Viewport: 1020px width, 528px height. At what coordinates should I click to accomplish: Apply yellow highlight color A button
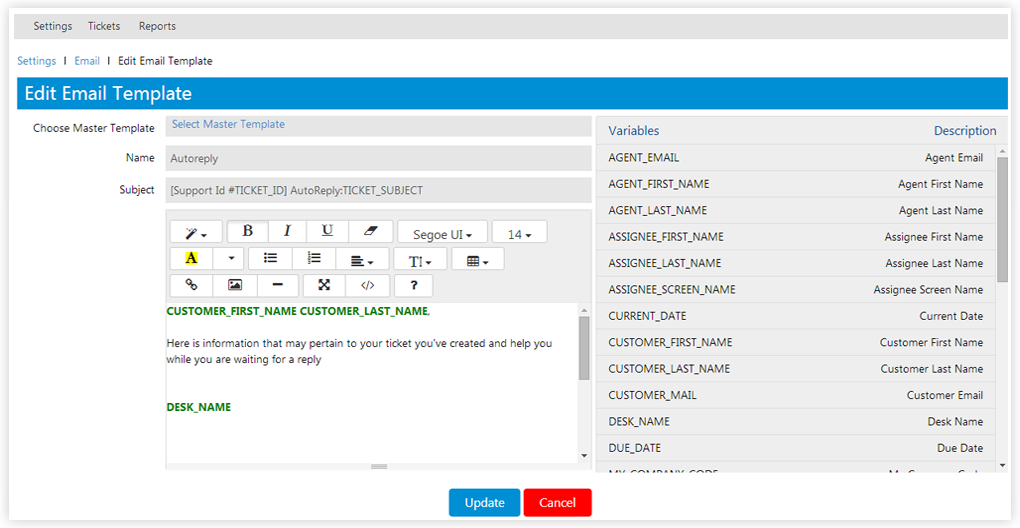point(191,258)
